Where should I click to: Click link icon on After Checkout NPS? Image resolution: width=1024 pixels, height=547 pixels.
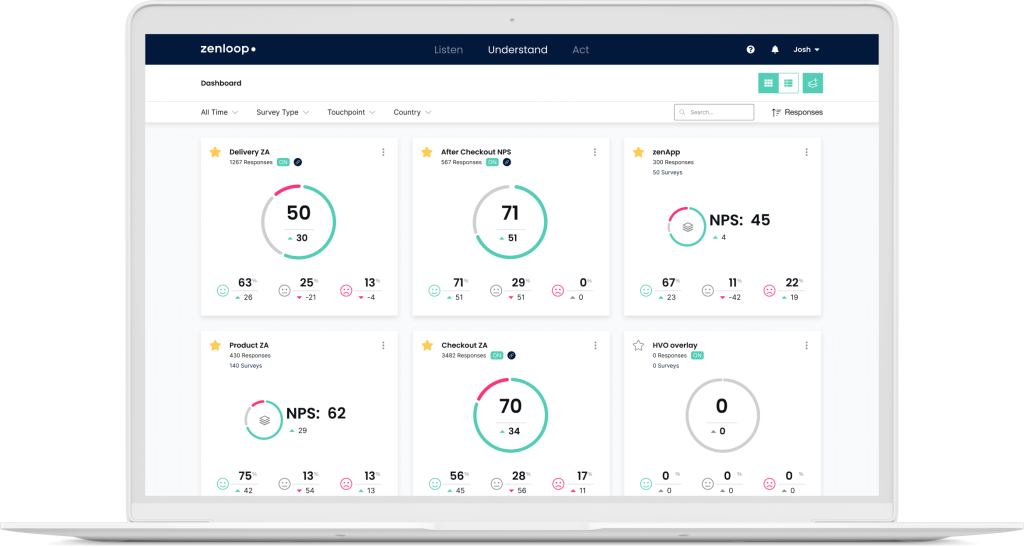[507, 161]
